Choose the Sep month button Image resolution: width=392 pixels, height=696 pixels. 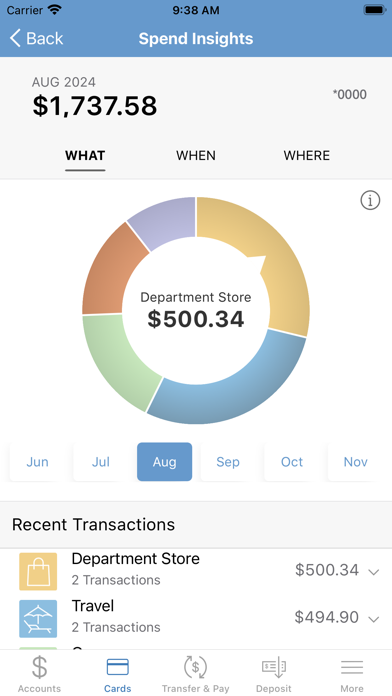pos(228,462)
